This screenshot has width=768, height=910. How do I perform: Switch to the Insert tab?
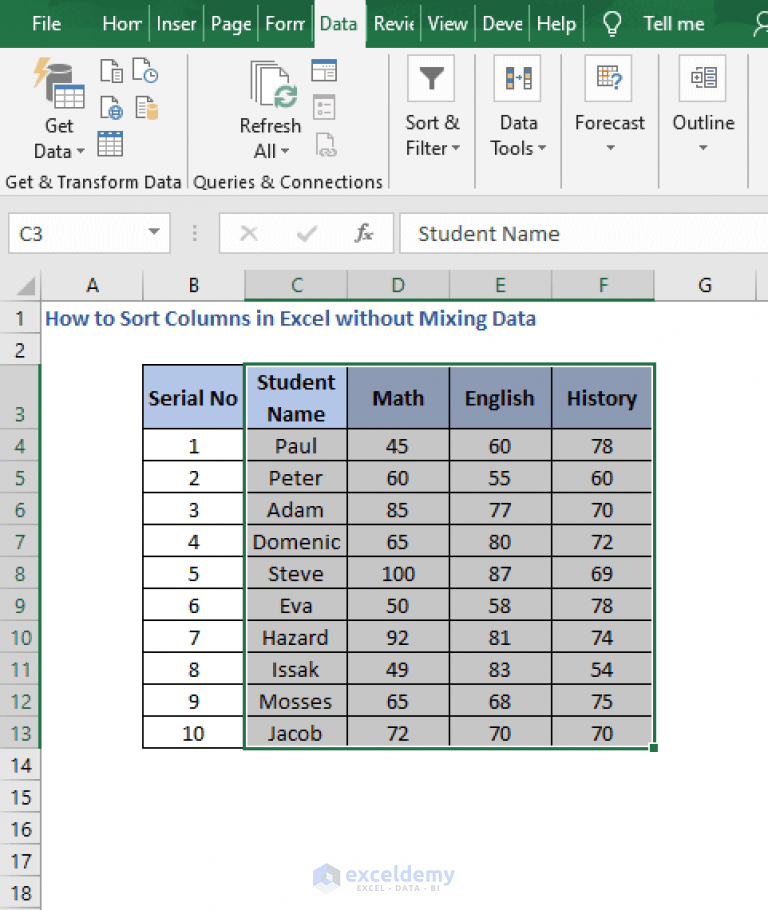coord(176,24)
